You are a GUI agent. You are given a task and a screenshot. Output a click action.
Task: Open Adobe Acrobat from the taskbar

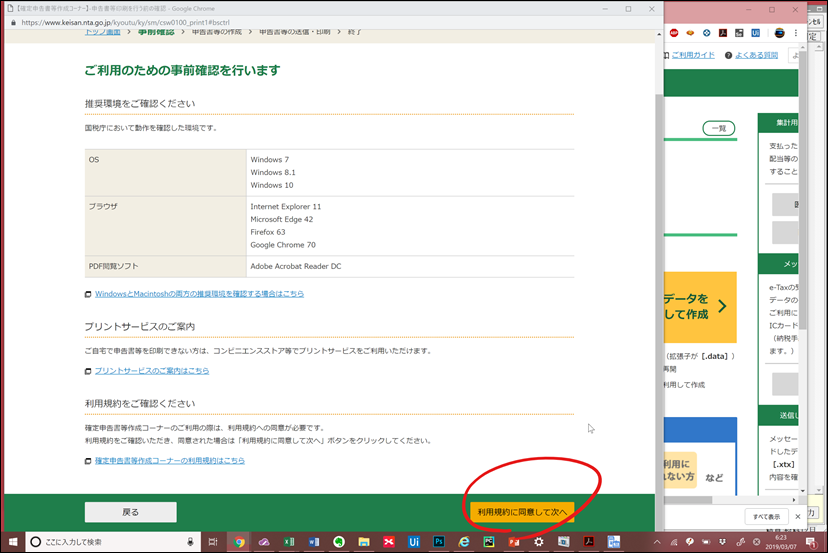point(588,541)
